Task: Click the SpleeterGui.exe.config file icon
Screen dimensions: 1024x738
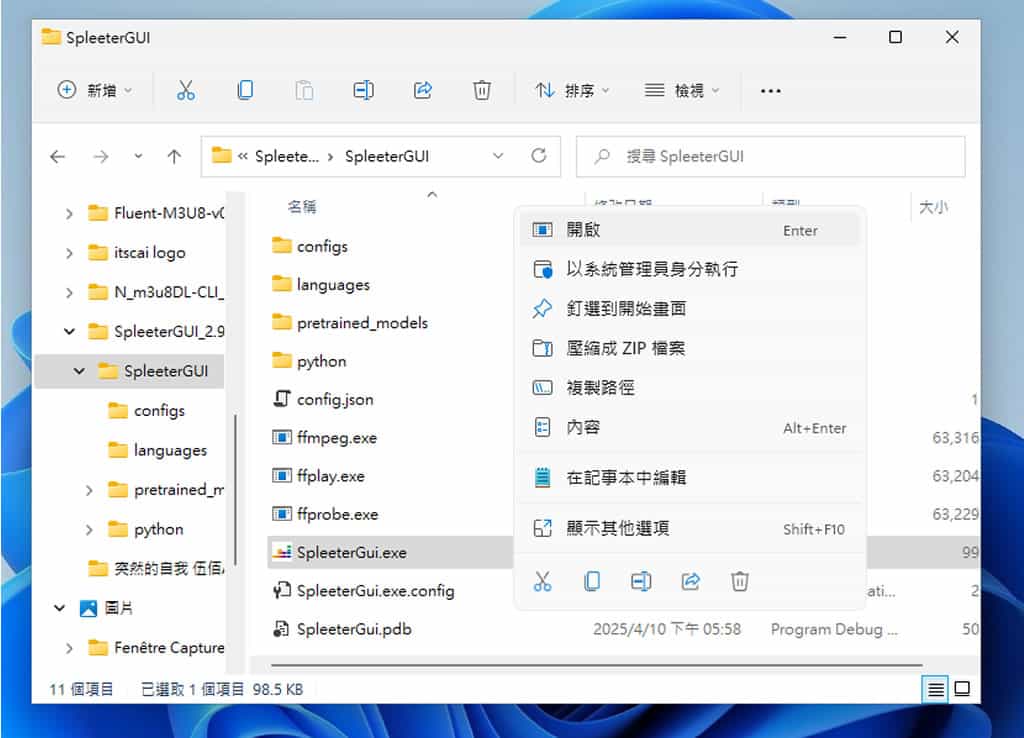Action: pos(281,590)
